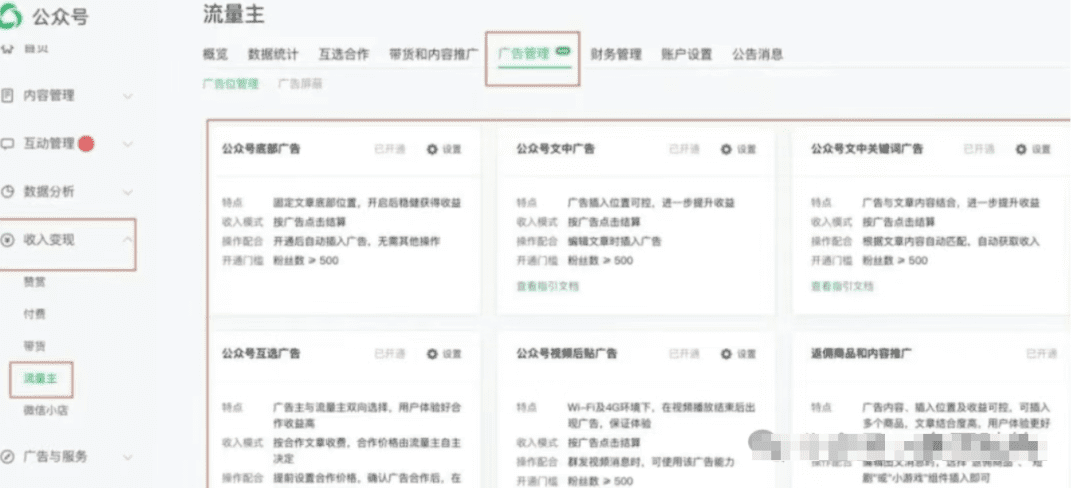
Task: Open 设置 gear for 公众号互选广告
Action: [433, 354]
